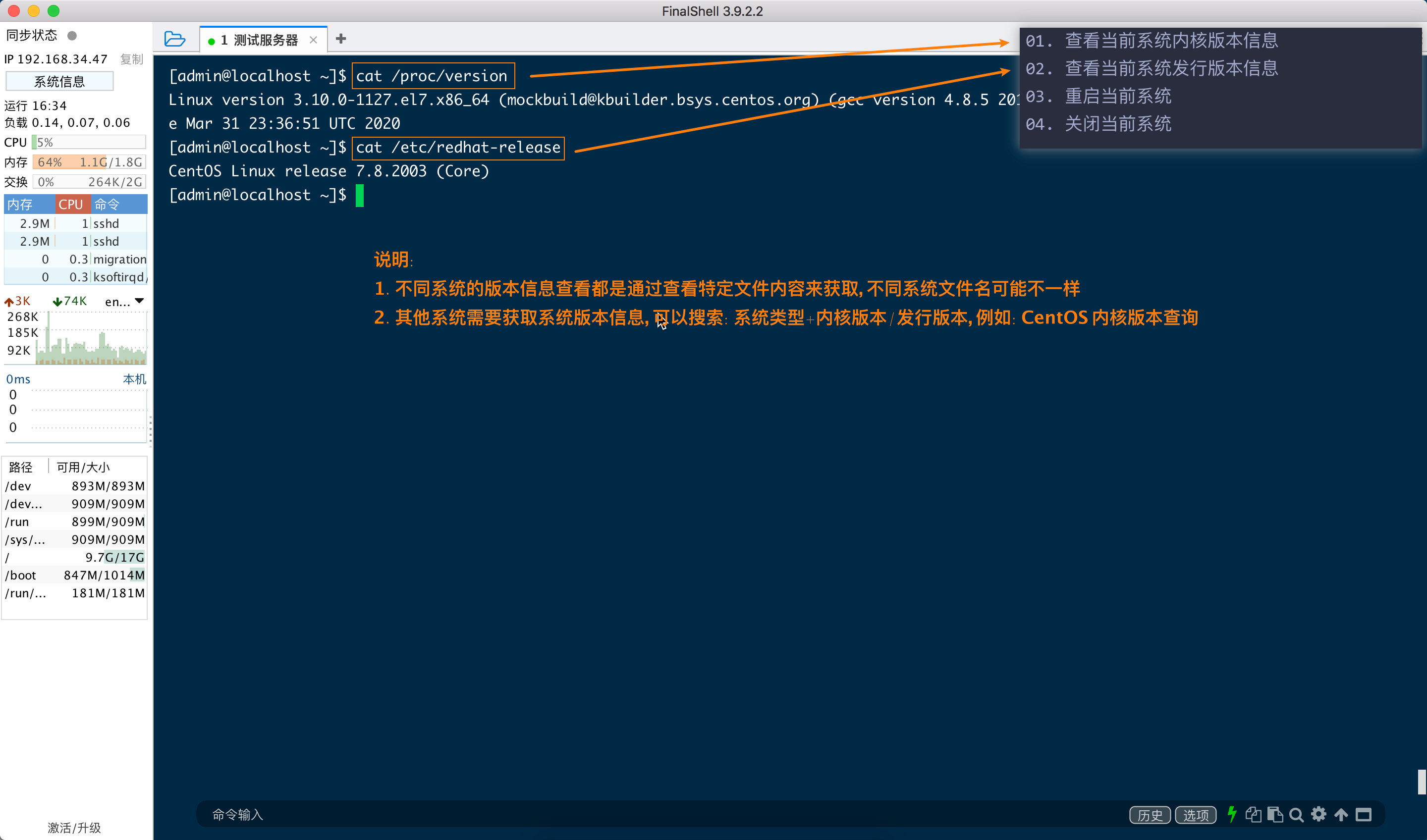This screenshot has height=840, width=1427.
Task: Open the connection manager folder icon
Action: tap(174, 39)
